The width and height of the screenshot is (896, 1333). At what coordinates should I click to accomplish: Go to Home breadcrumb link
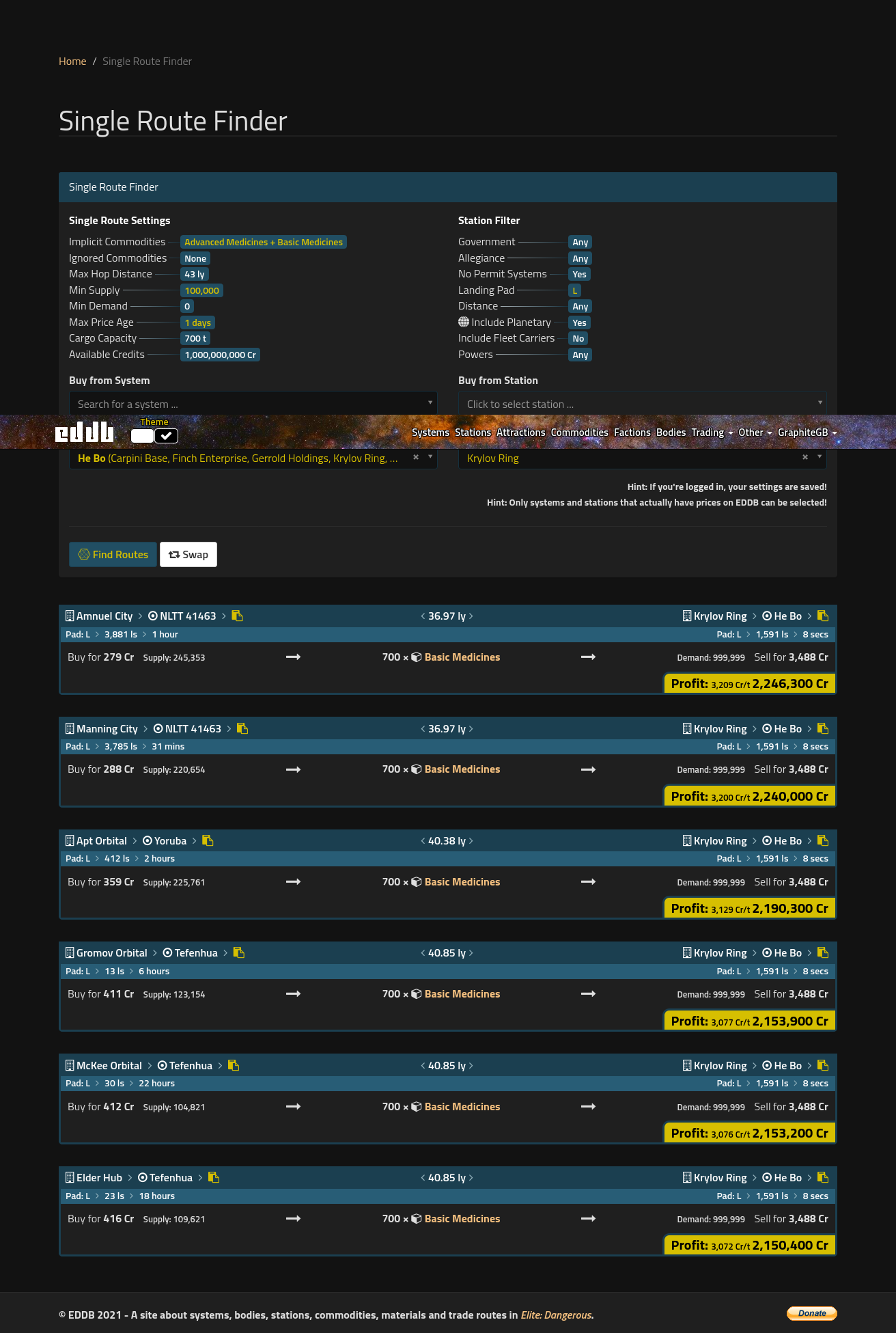(72, 61)
